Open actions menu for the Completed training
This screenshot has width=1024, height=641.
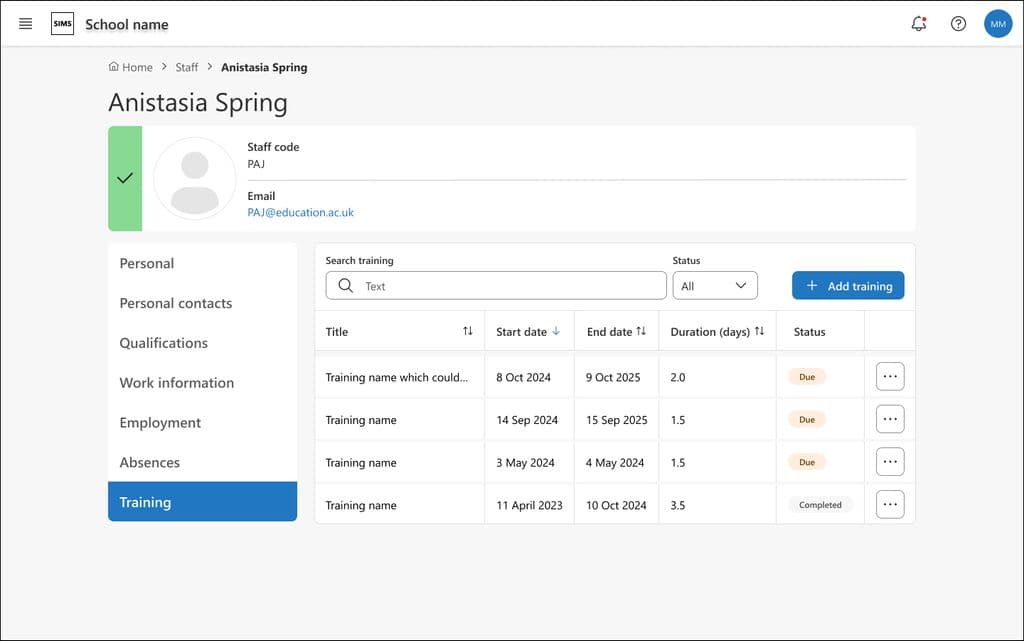tap(890, 505)
